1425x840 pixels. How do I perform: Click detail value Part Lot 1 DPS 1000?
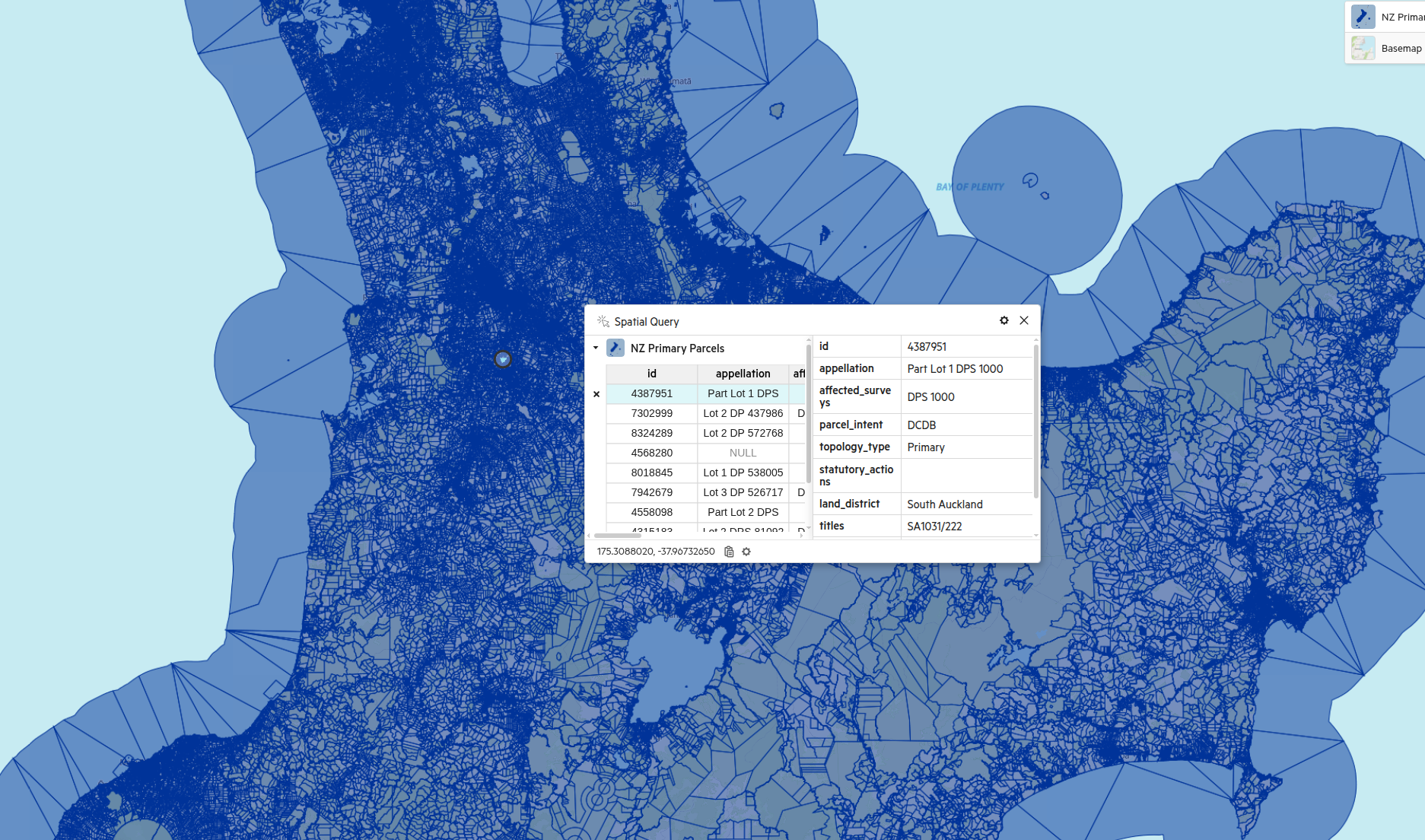point(955,369)
